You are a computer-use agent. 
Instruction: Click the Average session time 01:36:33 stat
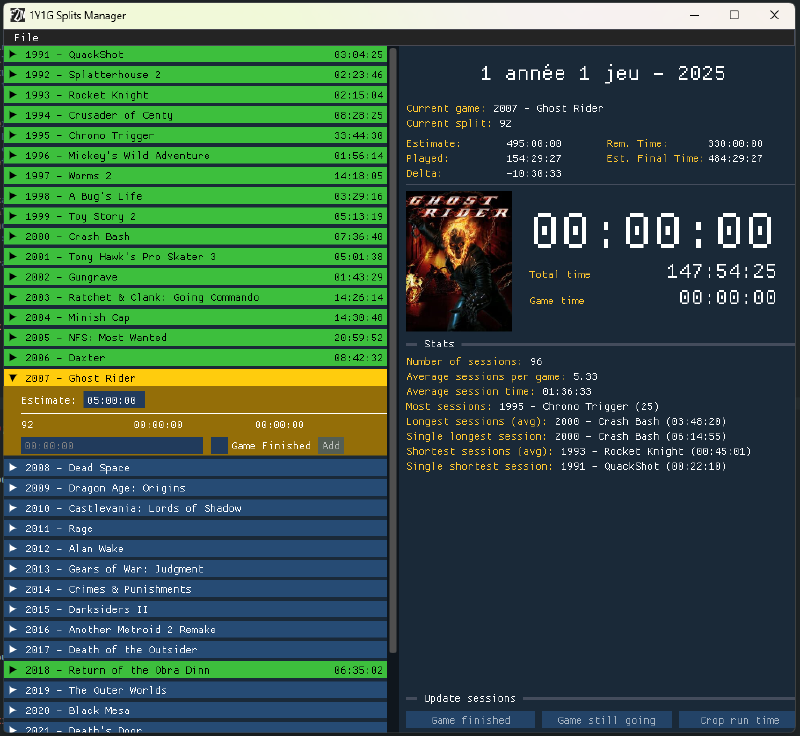pos(498,391)
